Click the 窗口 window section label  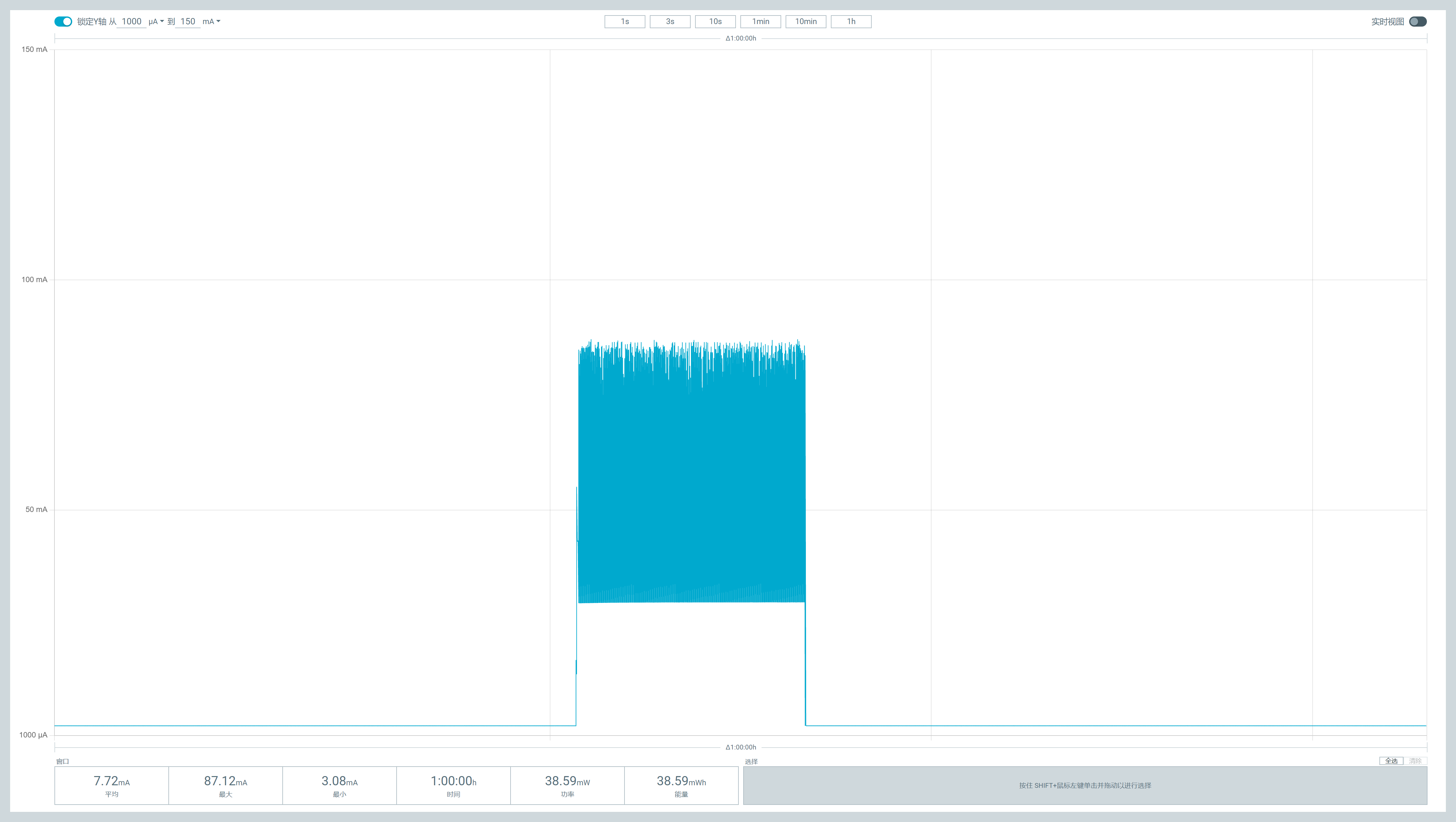pos(62,762)
